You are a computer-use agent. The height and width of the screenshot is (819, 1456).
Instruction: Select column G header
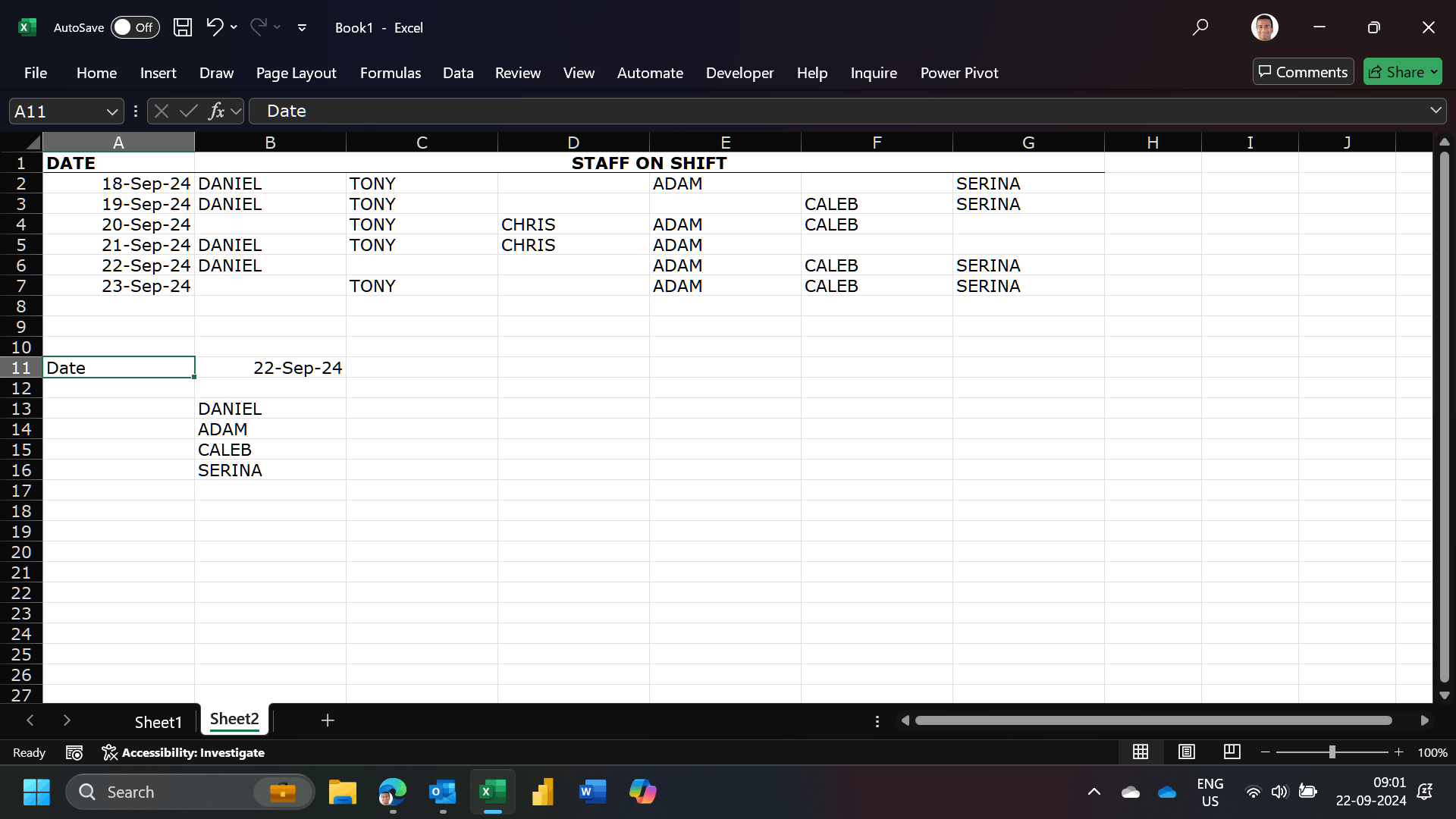(1028, 143)
